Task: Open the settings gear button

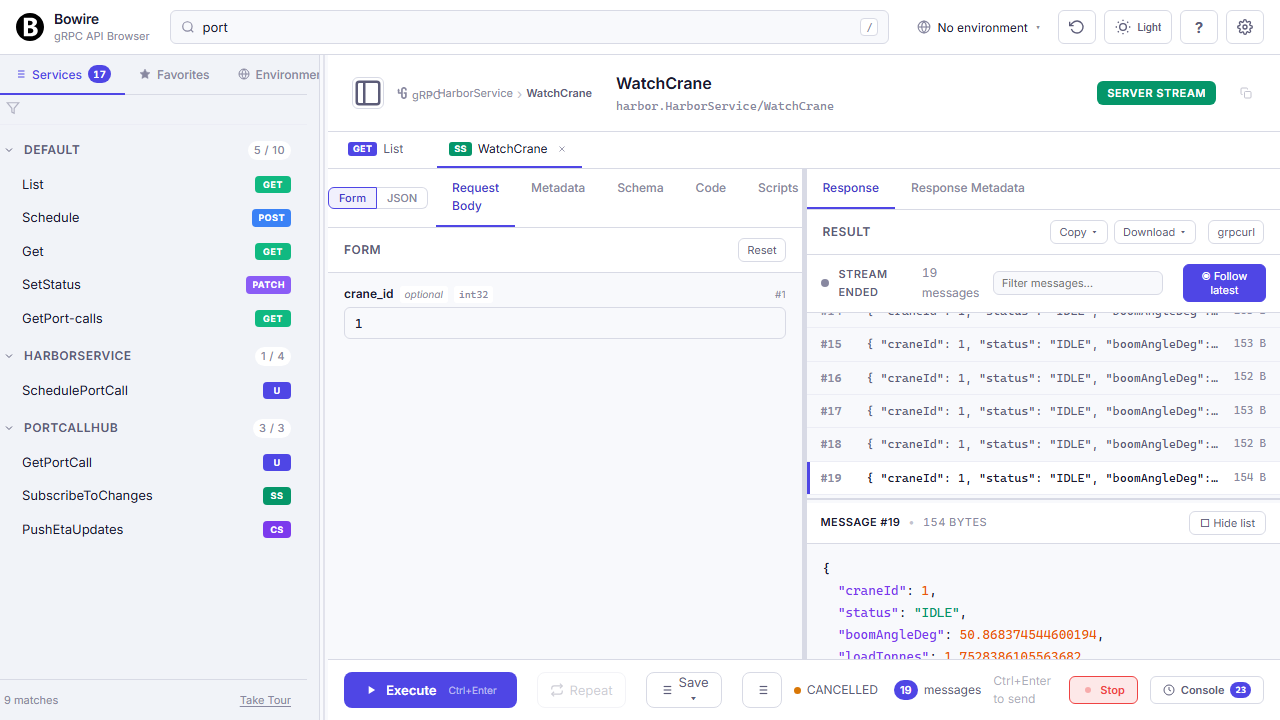Action: pos(1245,27)
